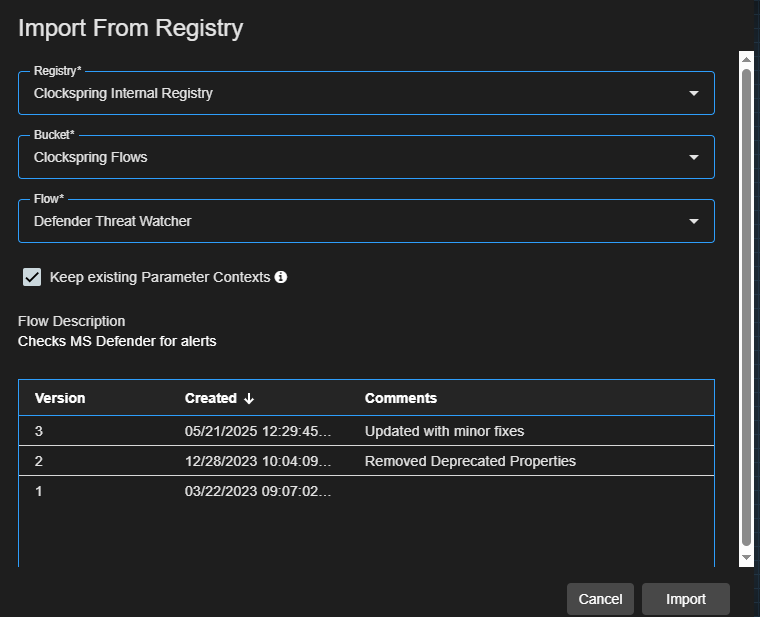Open the Registry dropdown showing Clockspring Internal Registry

click(x=366, y=93)
